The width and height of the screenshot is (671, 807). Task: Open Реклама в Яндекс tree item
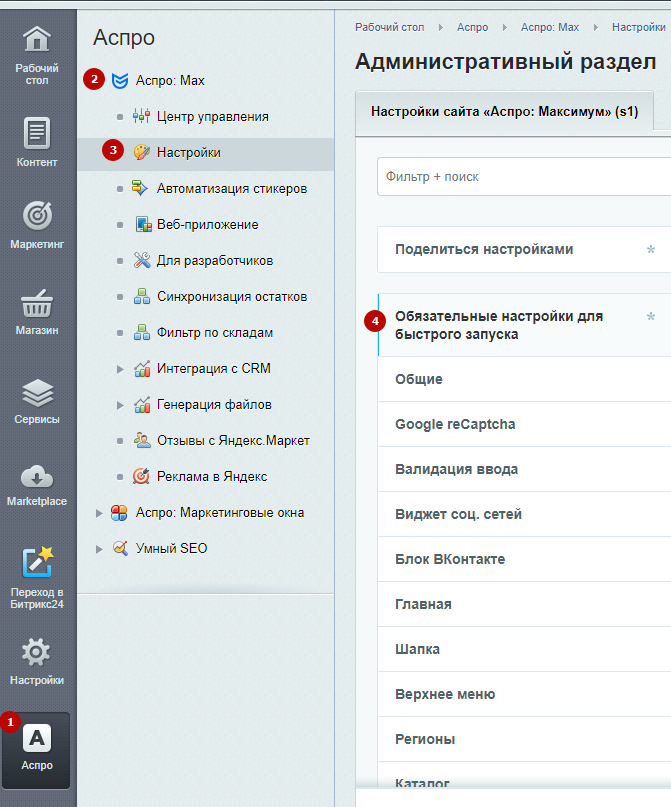click(x=212, y=477)
